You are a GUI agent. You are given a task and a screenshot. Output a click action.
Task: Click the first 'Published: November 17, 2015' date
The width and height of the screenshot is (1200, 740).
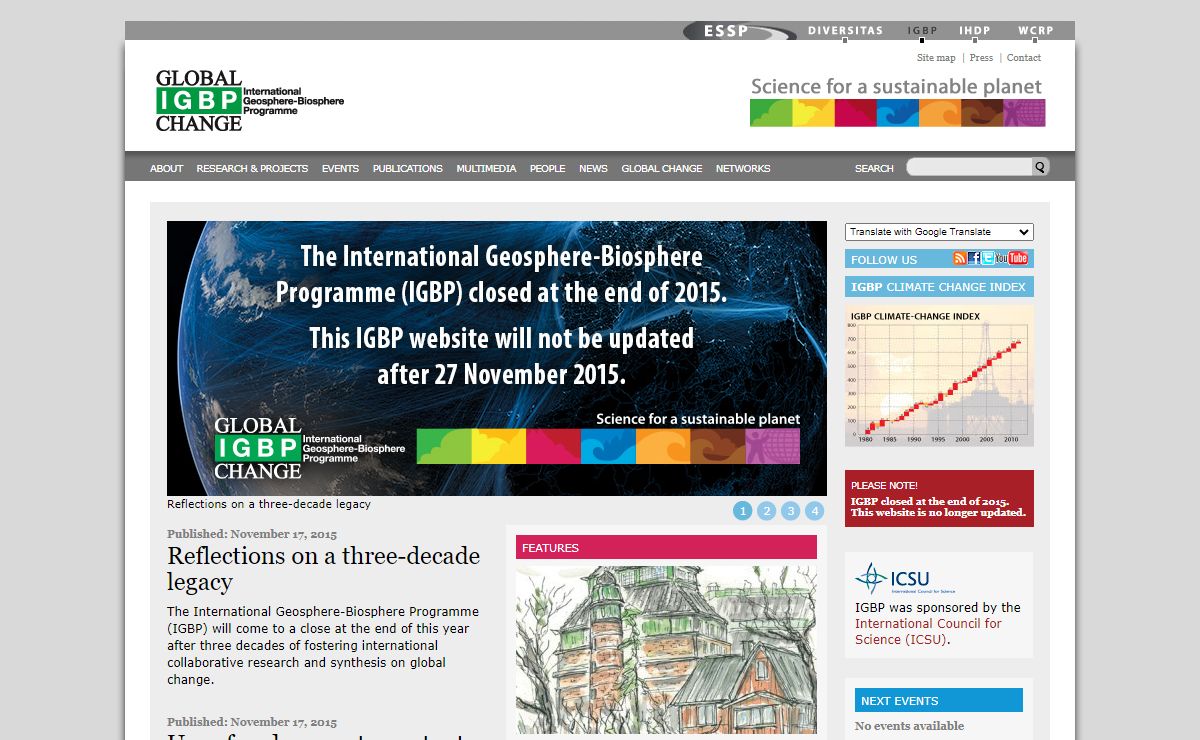tap(252, 534)
